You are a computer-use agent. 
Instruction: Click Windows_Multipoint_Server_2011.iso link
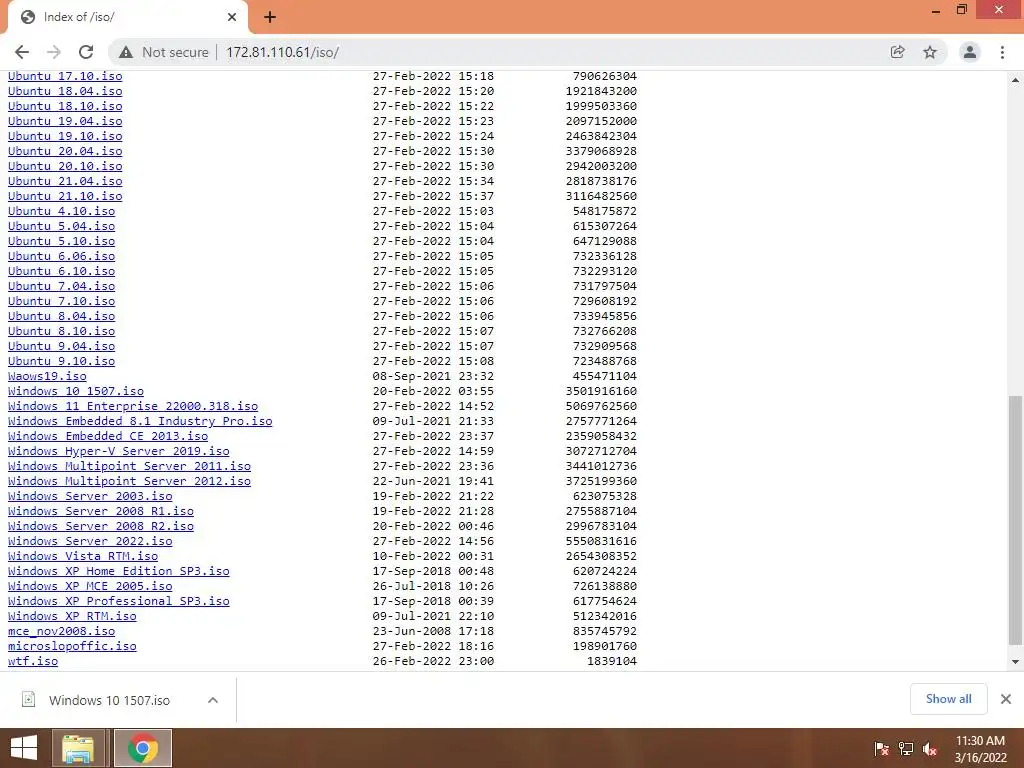129,467
